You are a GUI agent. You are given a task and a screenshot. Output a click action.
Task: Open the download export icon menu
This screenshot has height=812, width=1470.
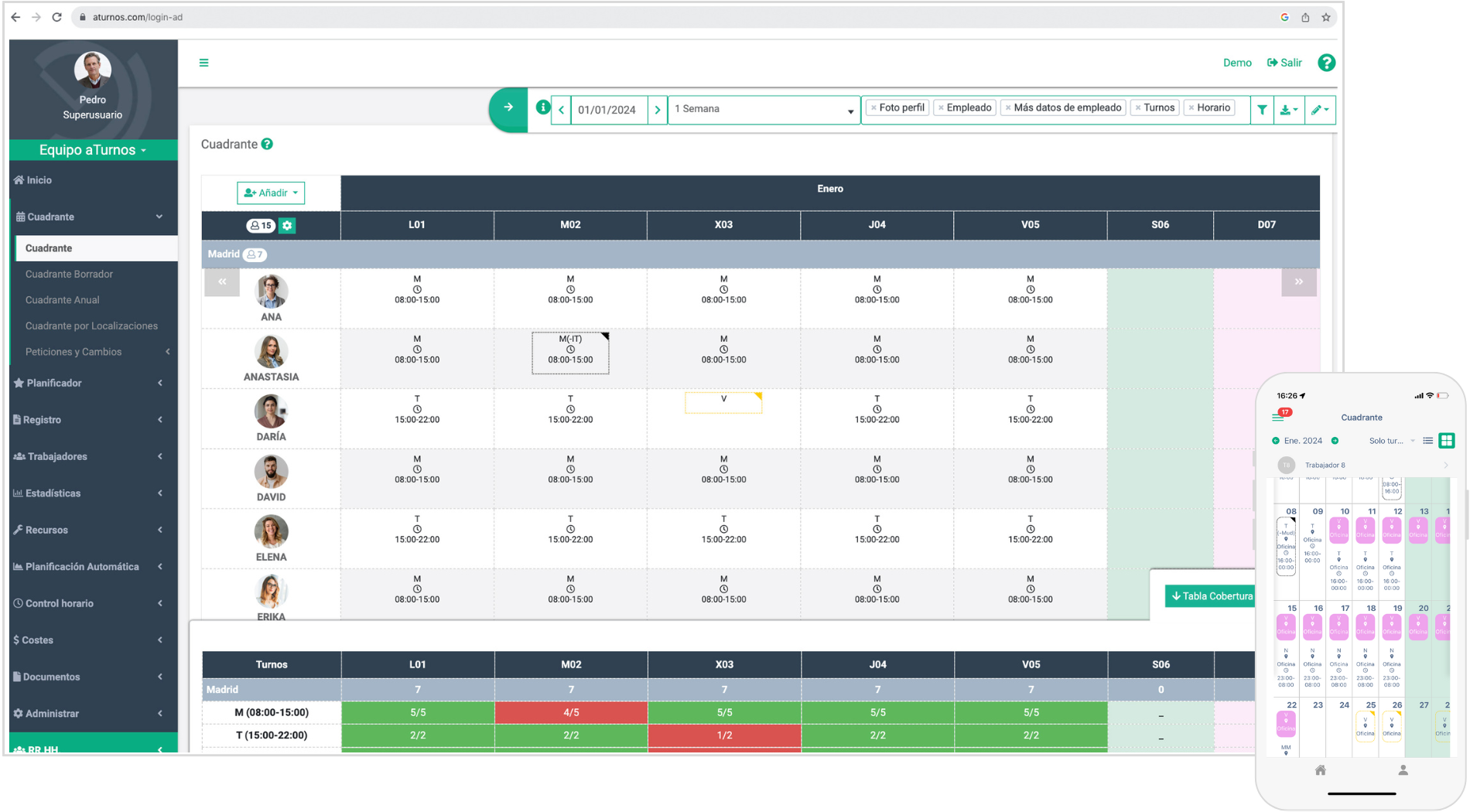coord(1288,110)
